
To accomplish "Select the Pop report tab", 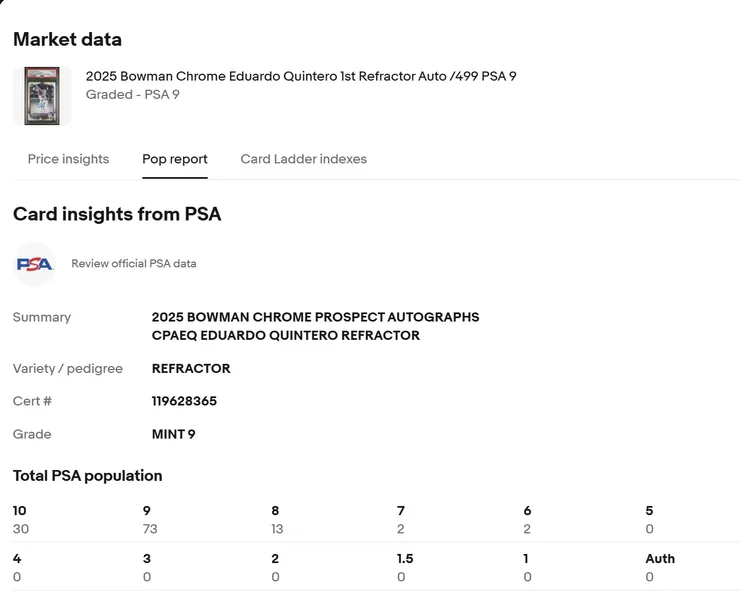I will [175, 159].
